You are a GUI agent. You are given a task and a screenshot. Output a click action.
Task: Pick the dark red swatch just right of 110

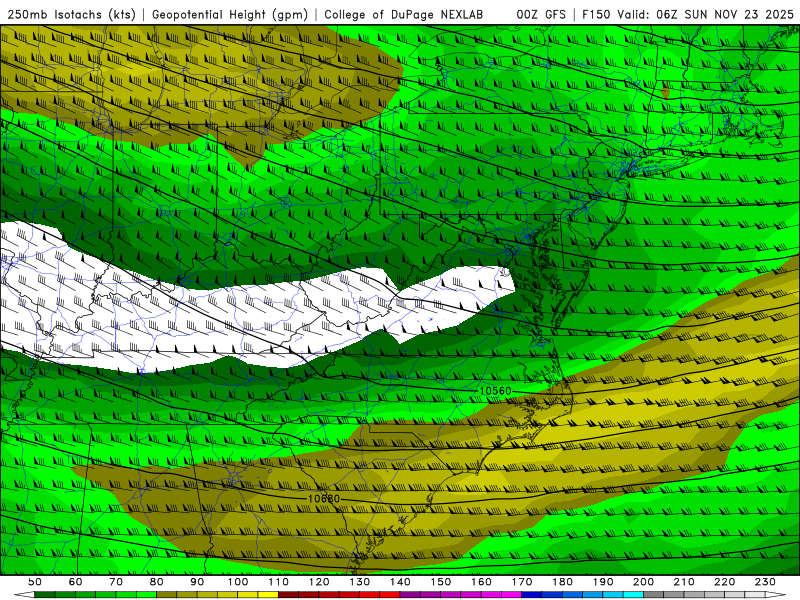tap(288, 595)
